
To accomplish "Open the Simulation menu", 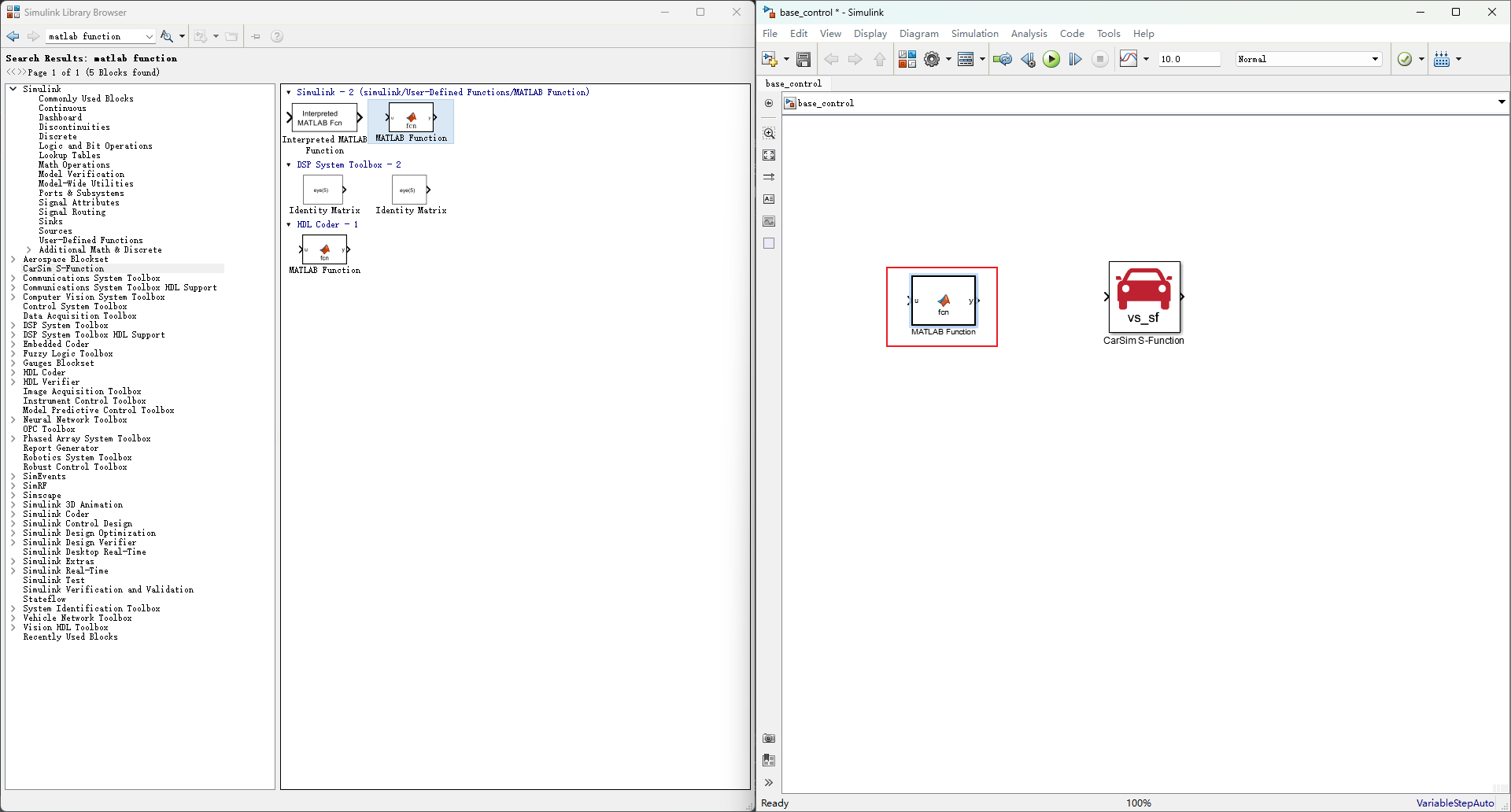I will click(x=974, y=33).
